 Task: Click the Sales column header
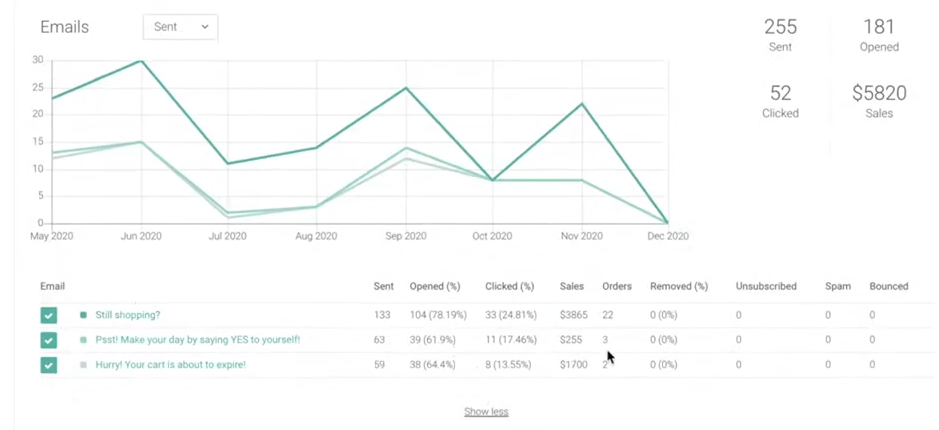(572, 286)
